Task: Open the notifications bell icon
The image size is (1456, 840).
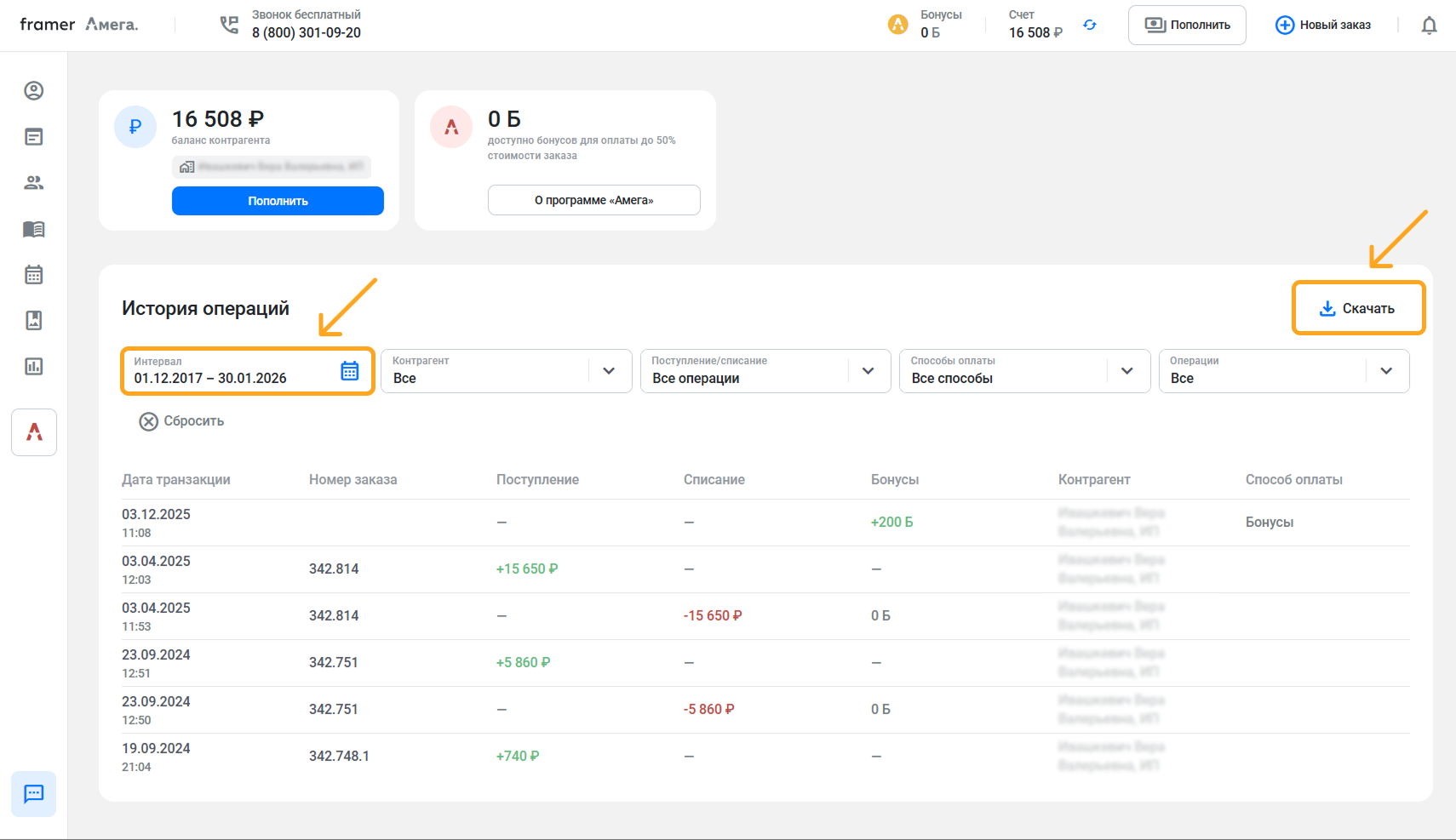Action: pos(1429,26)
